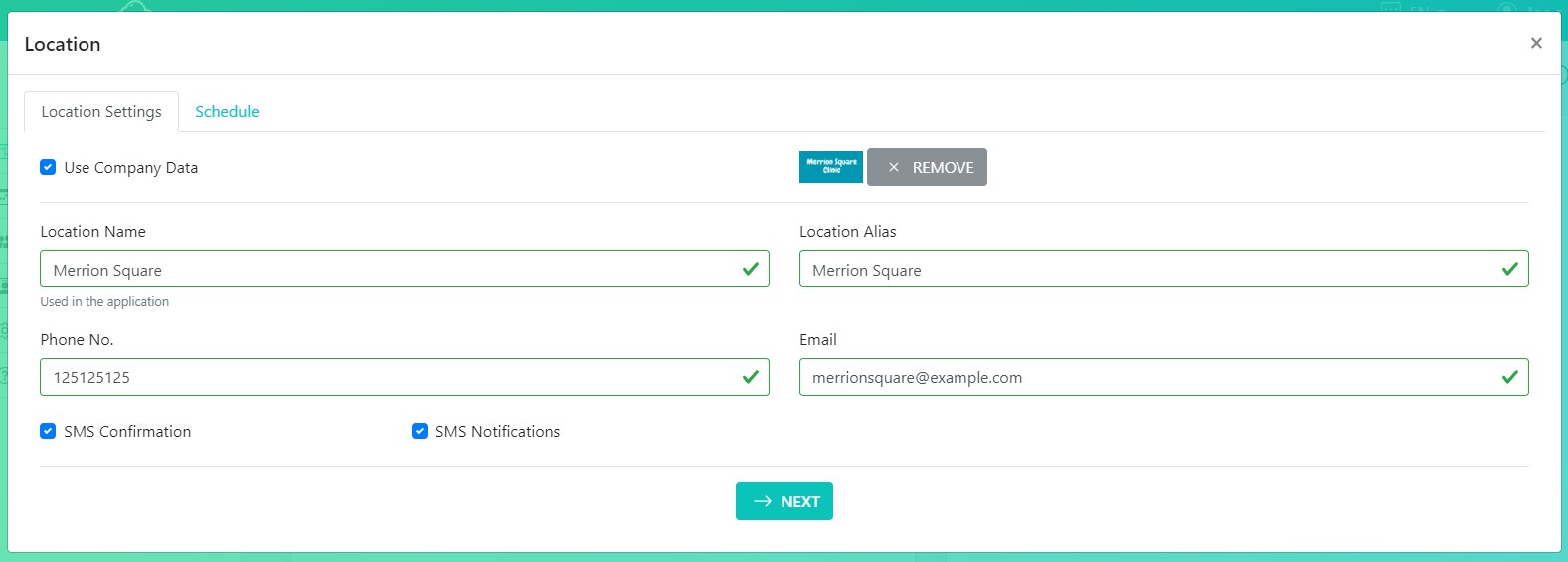This screenshot has width=1568, height=562.
Task: Toggle the SMS Notifications checkbox
Action: [420, 431]
